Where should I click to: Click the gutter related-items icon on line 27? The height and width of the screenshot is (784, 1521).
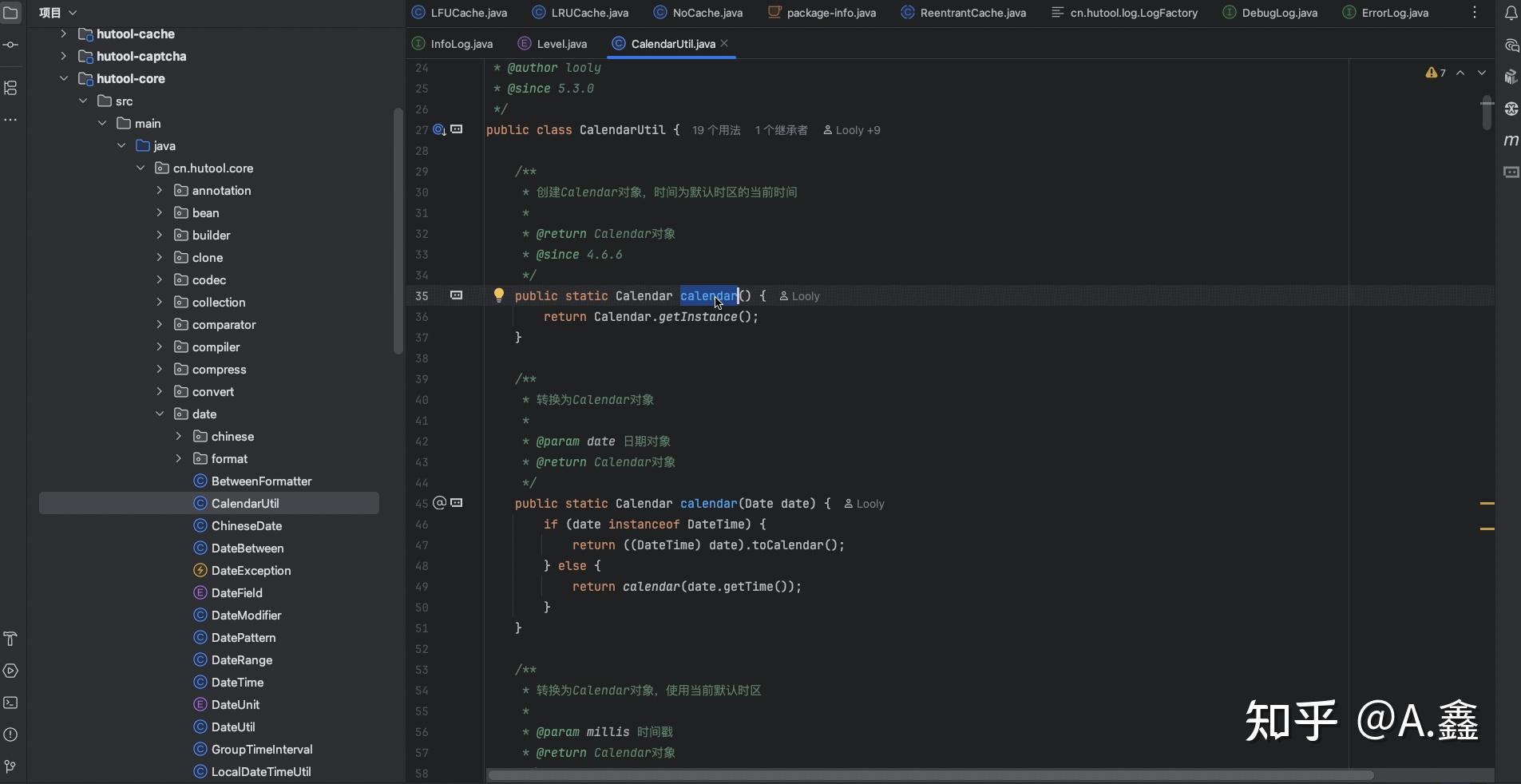click(x=439, y=129)
